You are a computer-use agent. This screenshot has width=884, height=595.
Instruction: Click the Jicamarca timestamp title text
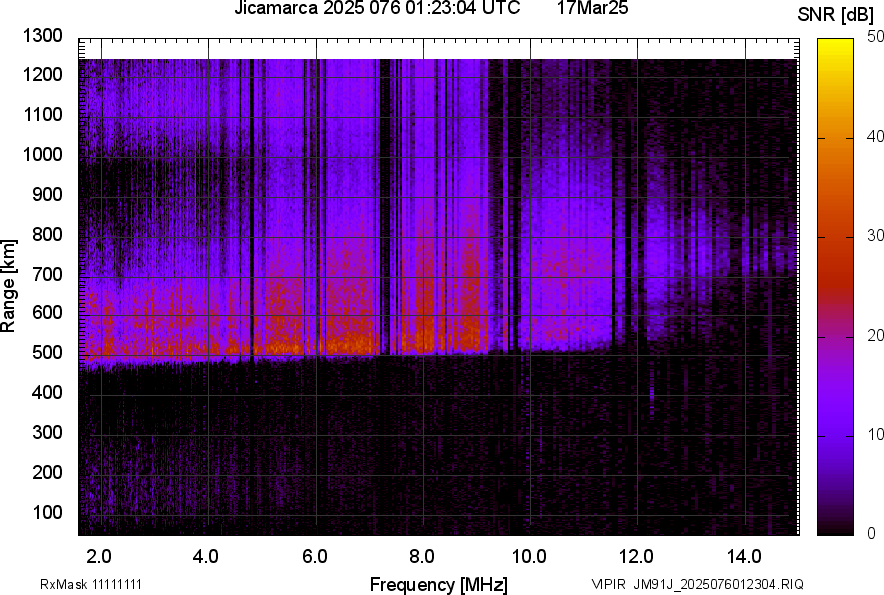pyautogui.click(x=376, y=9)
